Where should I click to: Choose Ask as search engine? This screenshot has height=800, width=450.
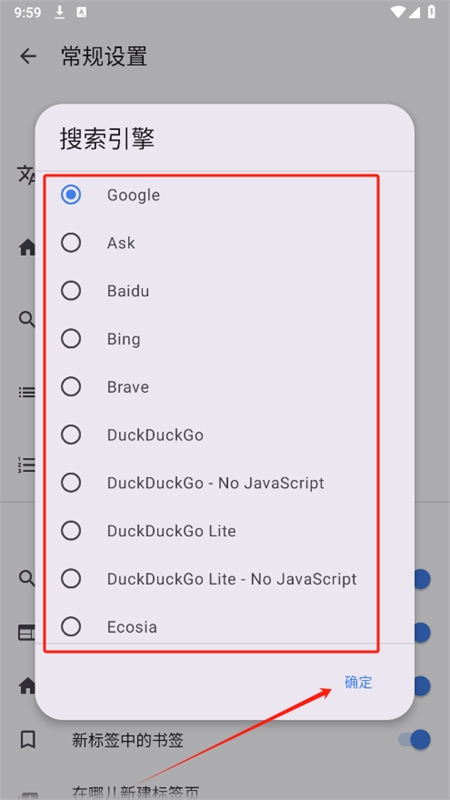tap(71, 243)
